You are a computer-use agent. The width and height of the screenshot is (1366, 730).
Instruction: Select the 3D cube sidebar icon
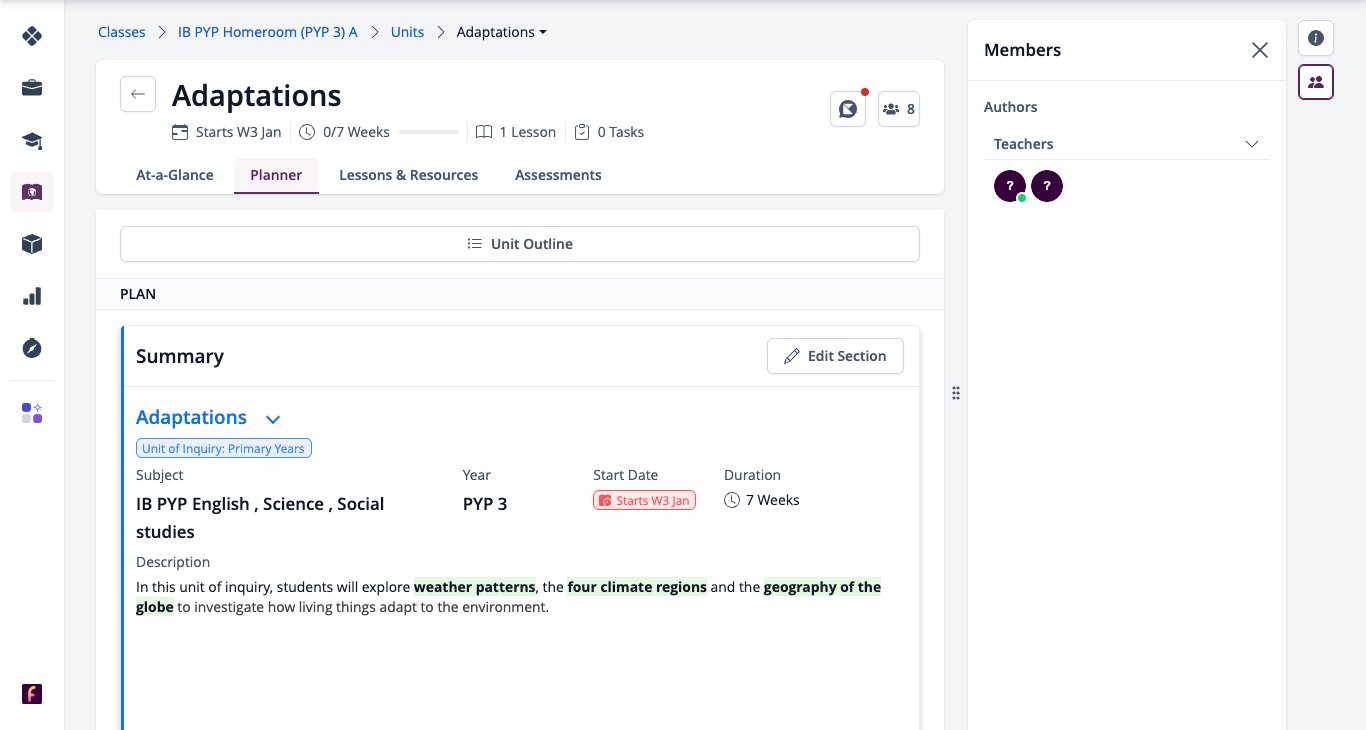click(x=32, y=244)
